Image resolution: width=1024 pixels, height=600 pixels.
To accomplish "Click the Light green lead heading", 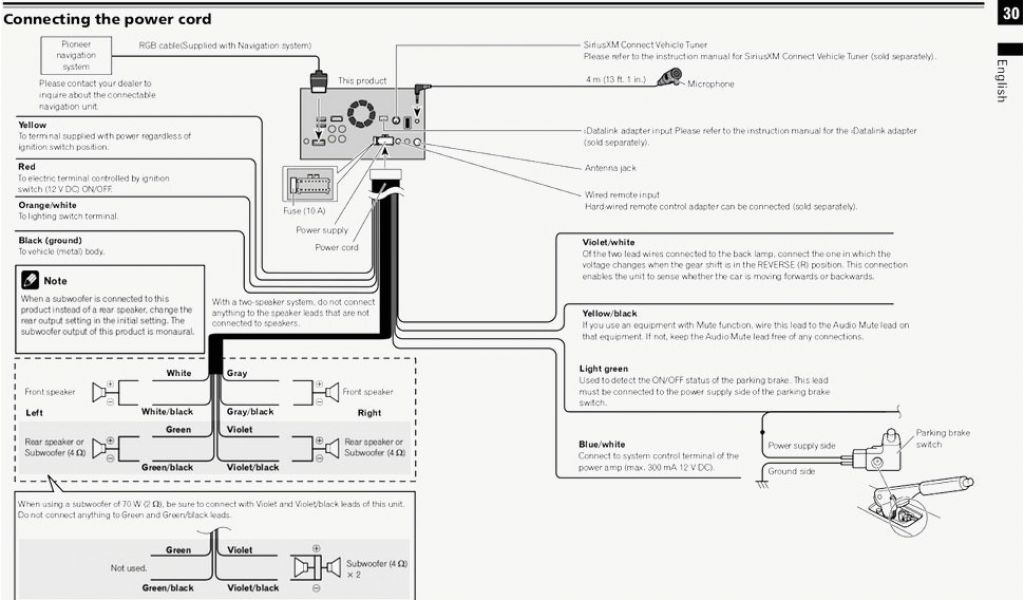I will click(x=604, y=369).
